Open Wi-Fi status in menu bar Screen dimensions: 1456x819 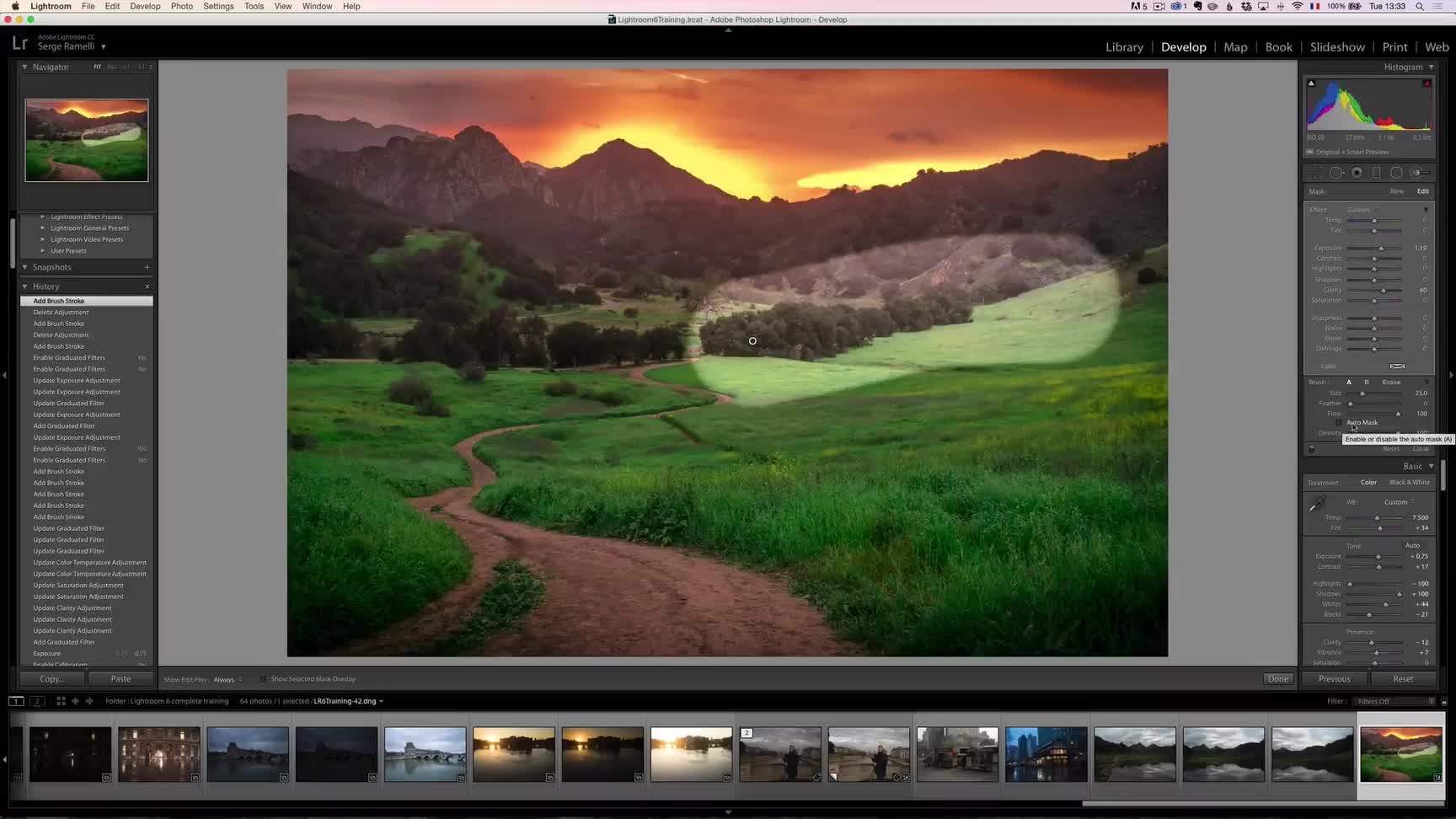click(x=1298, y=6)
